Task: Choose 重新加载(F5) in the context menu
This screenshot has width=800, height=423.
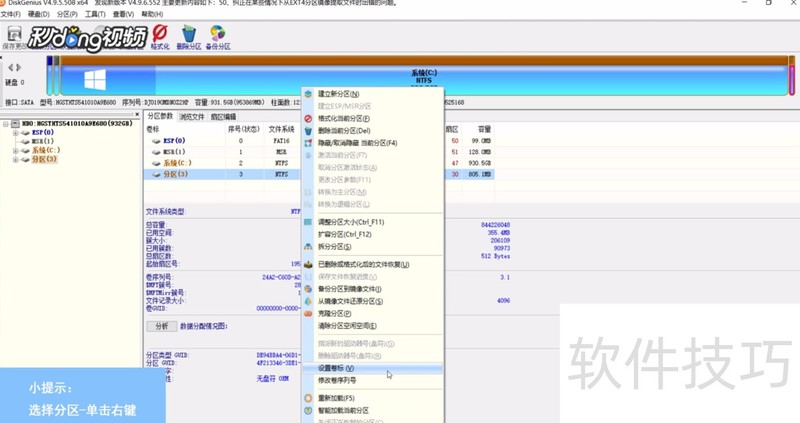Action: click(341, 397)
